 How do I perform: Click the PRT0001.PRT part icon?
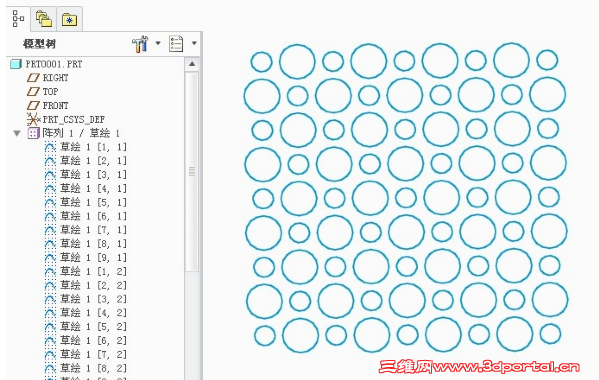(16, 64)
